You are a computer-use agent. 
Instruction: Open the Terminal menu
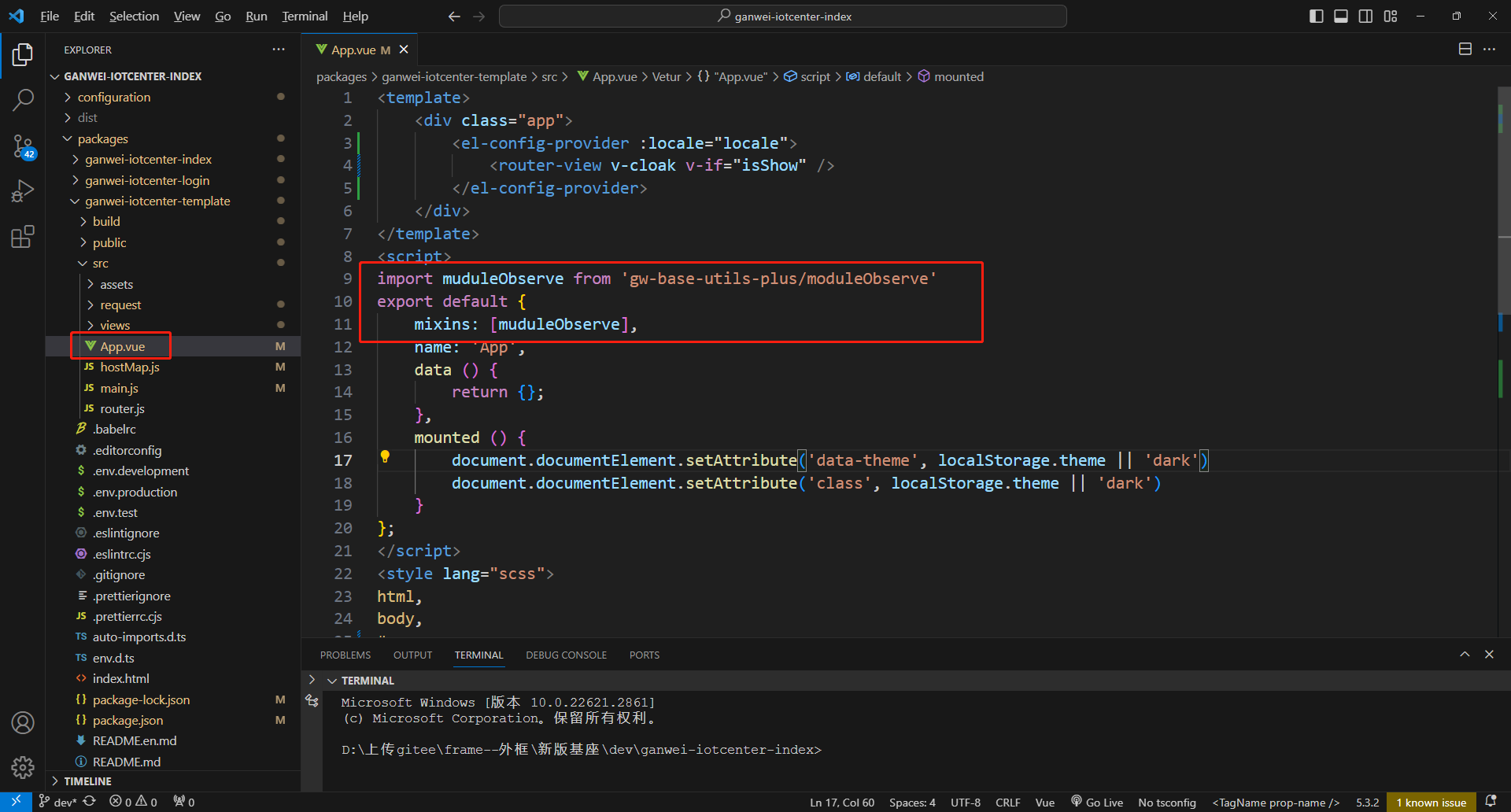(305, 17)
